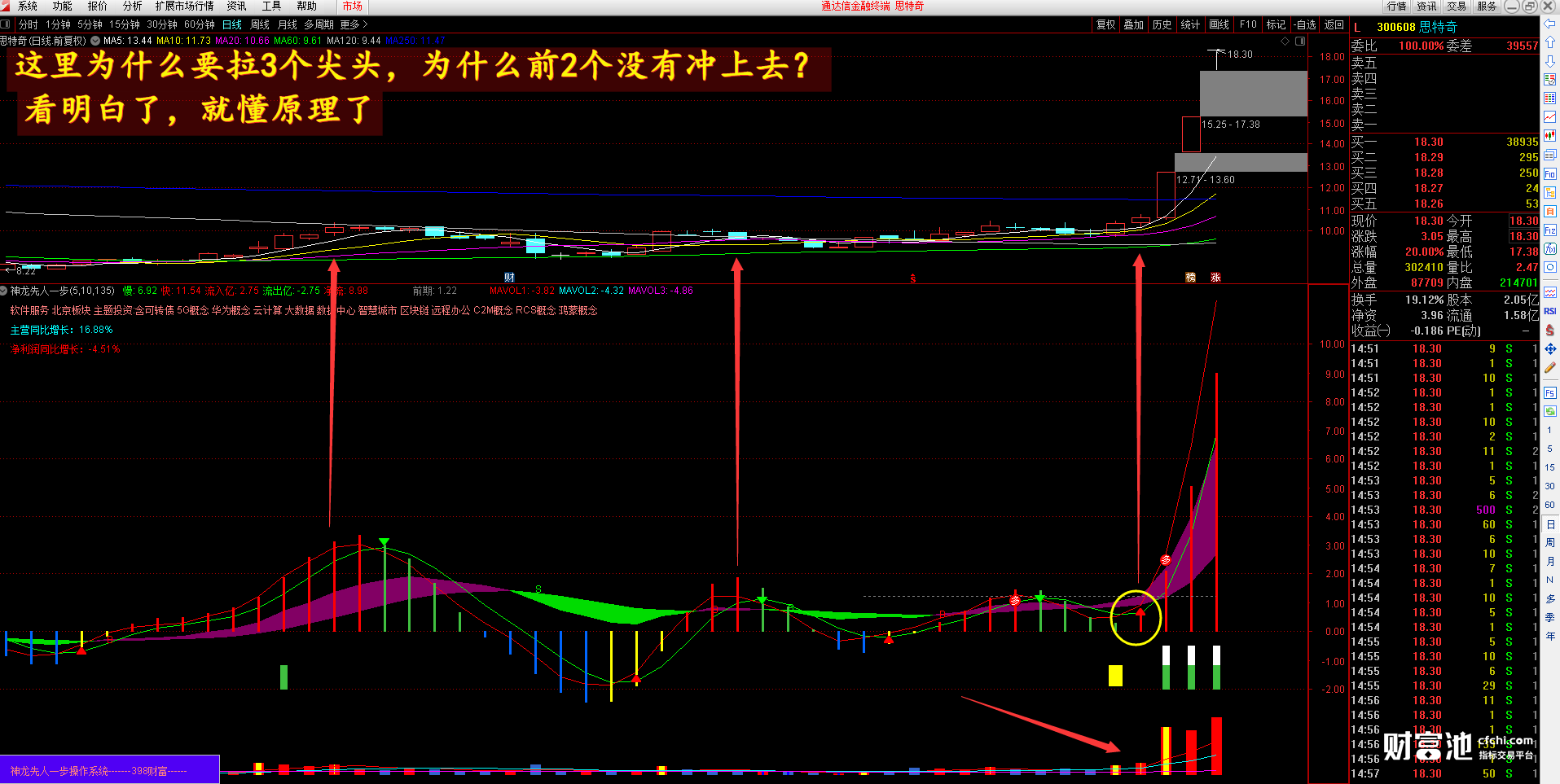This screenshot has height=784, width=1560.
Task: Click the F10 button in chart toolbar
Action: point(1248,24)
